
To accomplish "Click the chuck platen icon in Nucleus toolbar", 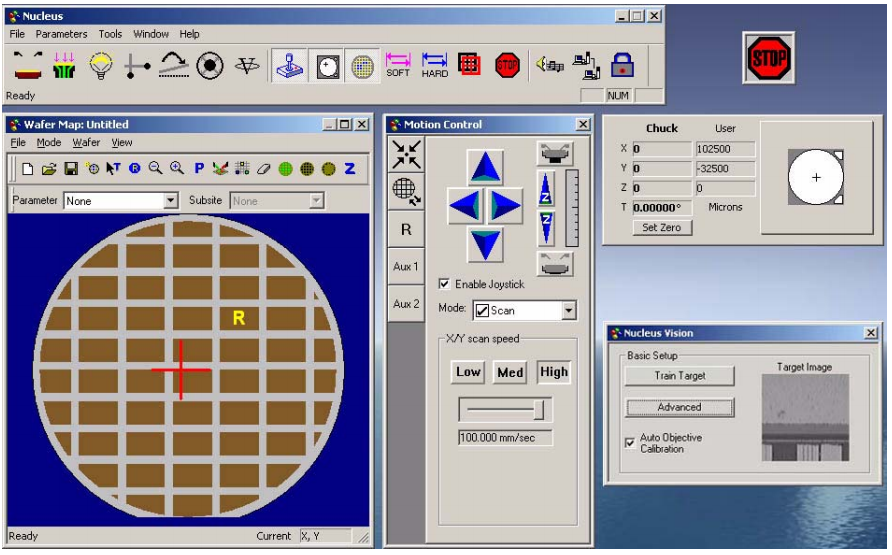I will click(27, 65).
